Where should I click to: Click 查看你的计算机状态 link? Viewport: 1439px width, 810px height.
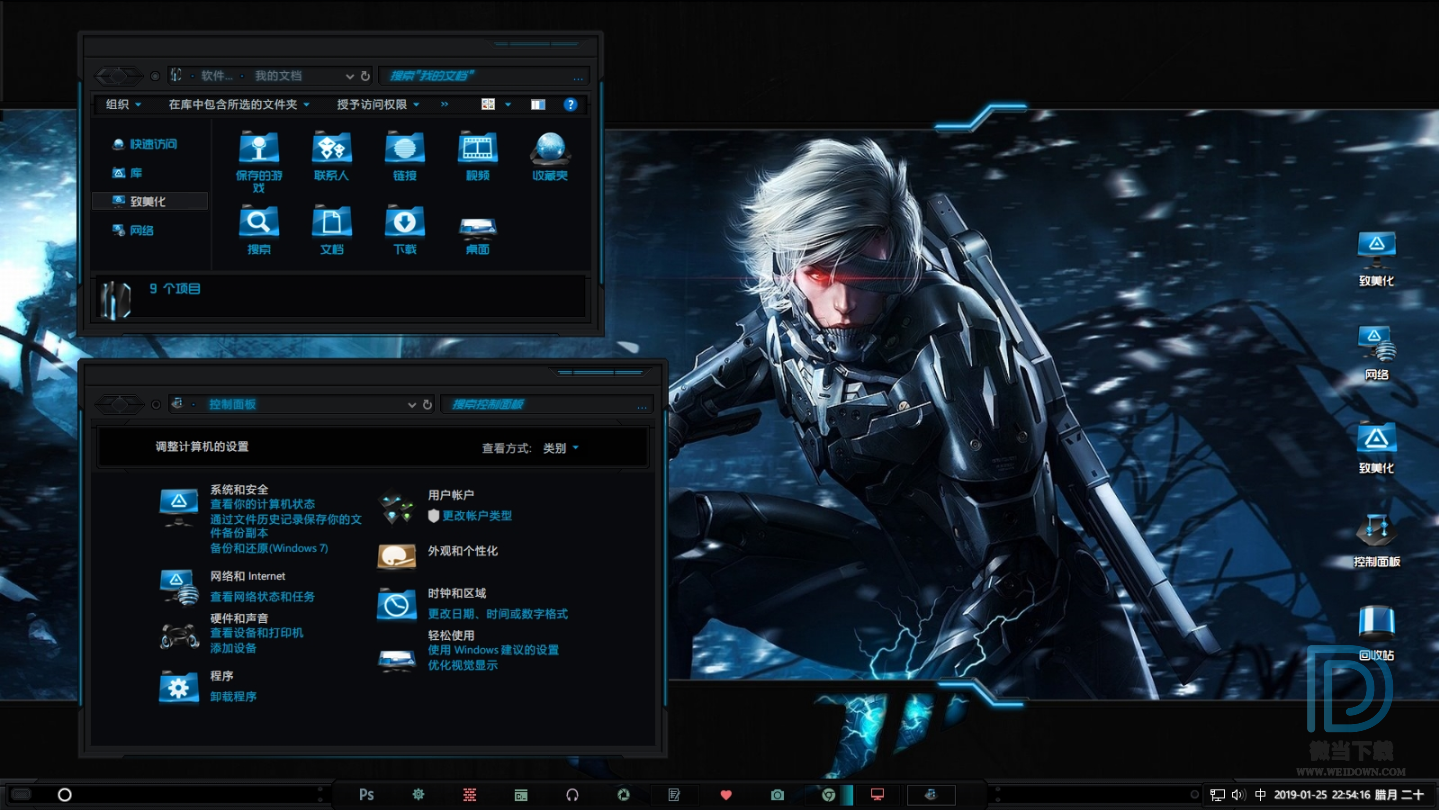tap(262, 504)
